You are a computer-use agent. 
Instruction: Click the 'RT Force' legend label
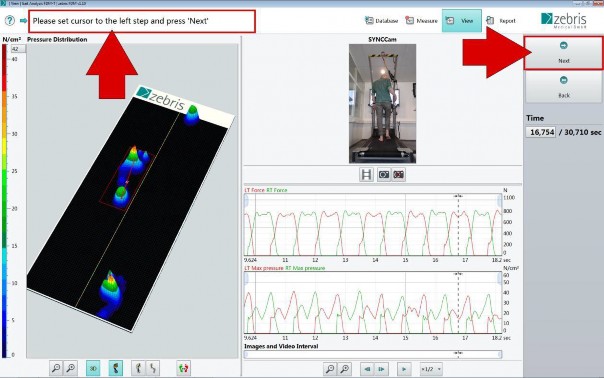coord(277,190)
